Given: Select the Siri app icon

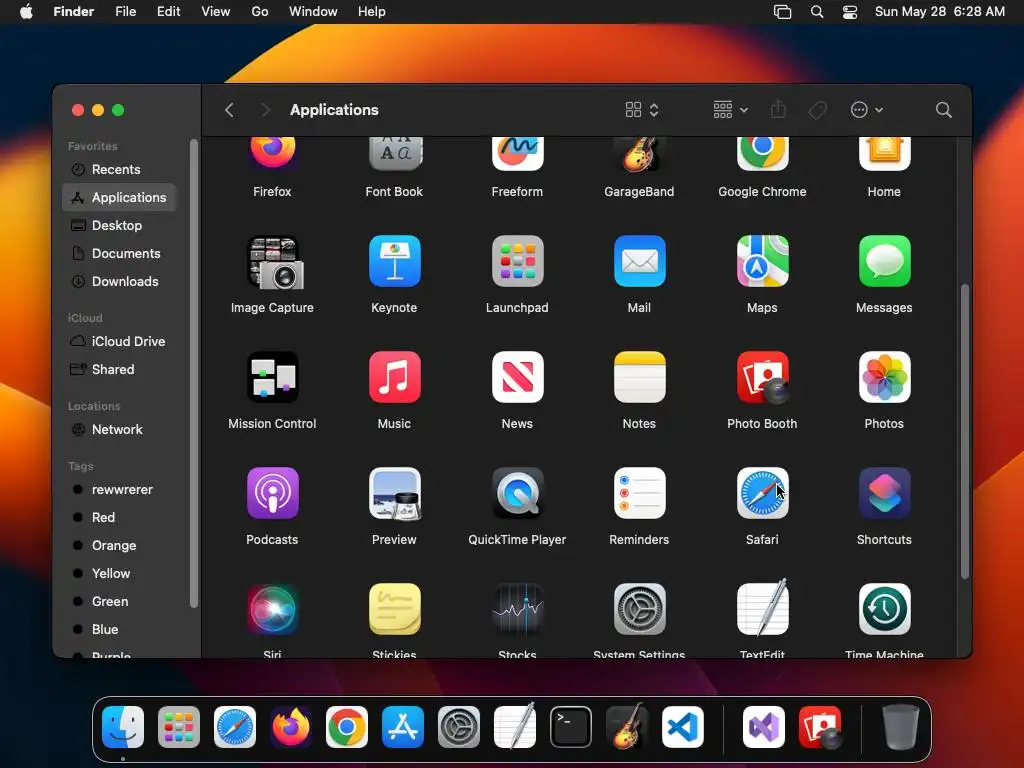Looking at the screenshot, I should (x=272, y=609).
